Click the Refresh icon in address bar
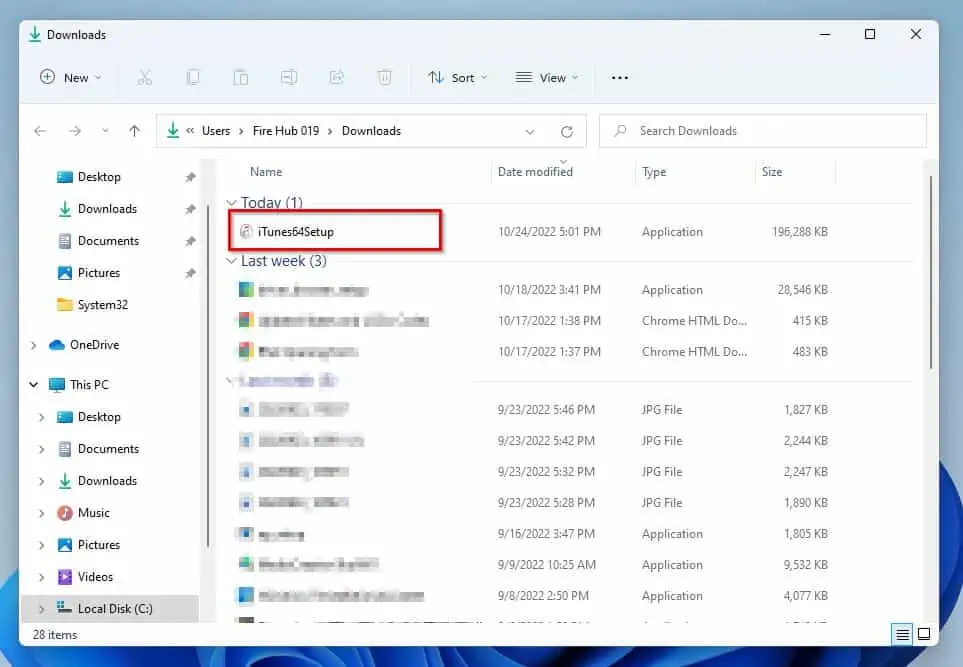This screenshot has width=963, height=667. [x=567, y=131]
